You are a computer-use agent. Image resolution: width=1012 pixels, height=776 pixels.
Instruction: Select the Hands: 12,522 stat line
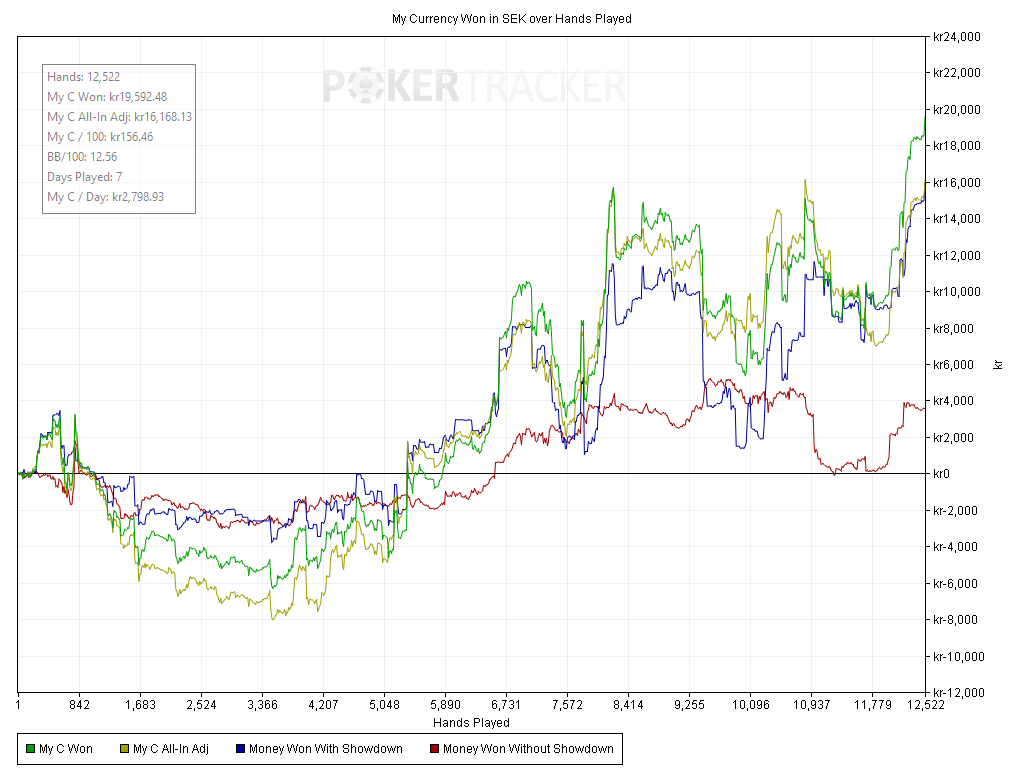(x=84, y=77)
